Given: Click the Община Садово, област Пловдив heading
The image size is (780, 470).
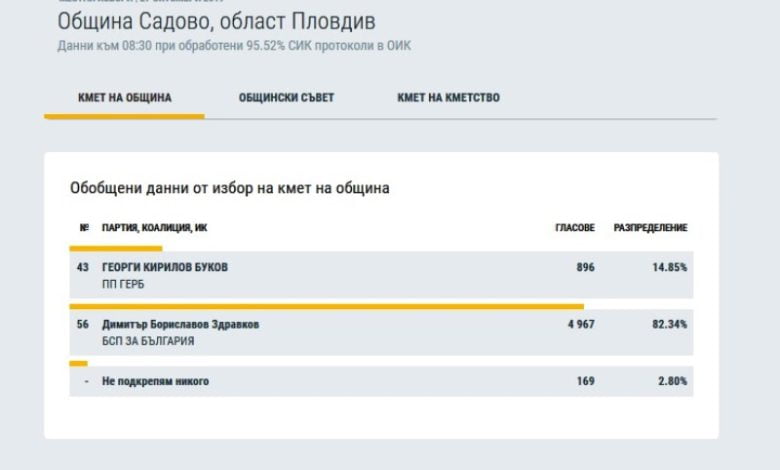Looking at the screenshot, I should (x=216, y=21).
